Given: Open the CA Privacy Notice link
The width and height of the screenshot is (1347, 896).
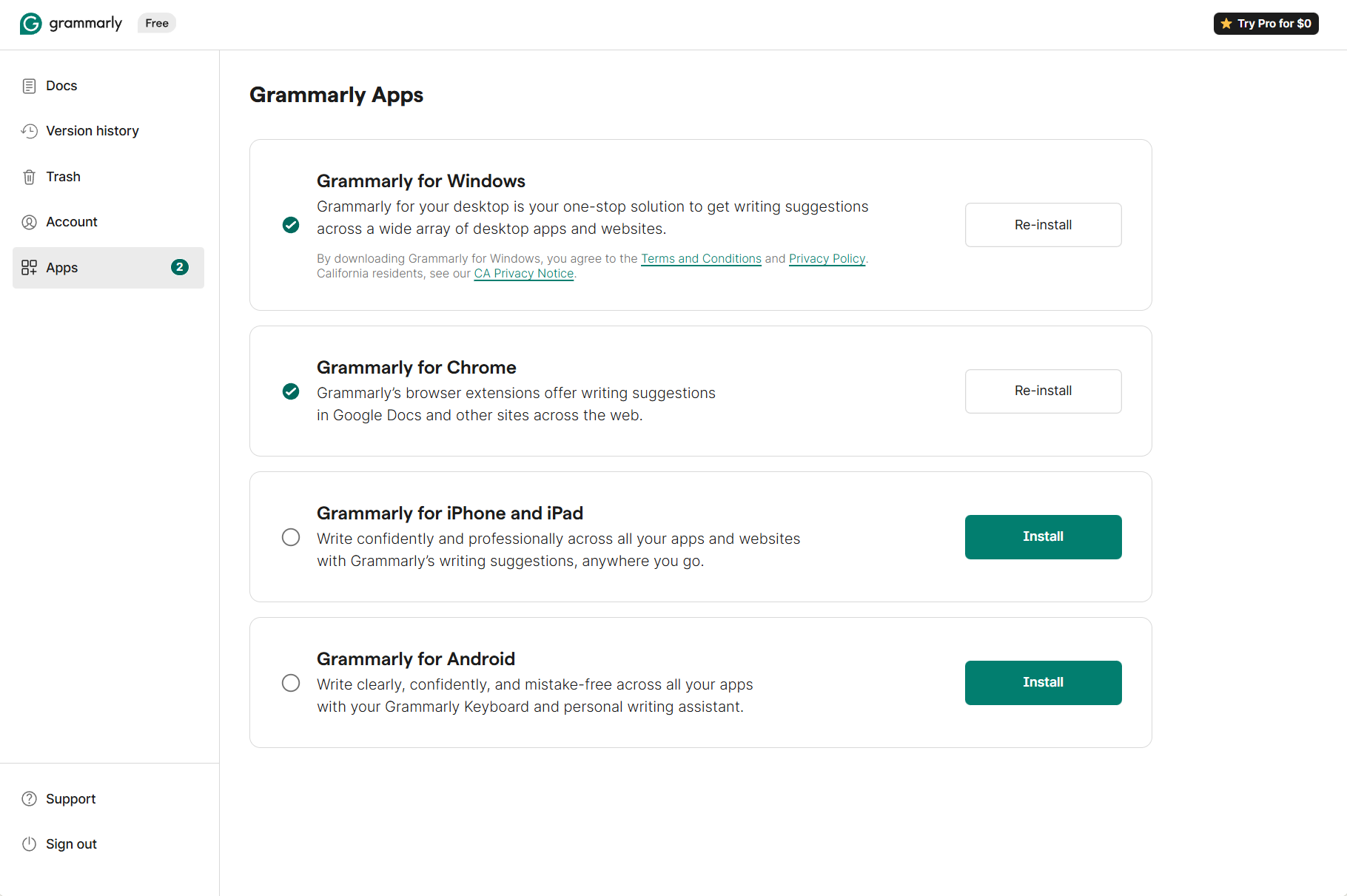Looking at the screenshot, I should tap(524, 274).
